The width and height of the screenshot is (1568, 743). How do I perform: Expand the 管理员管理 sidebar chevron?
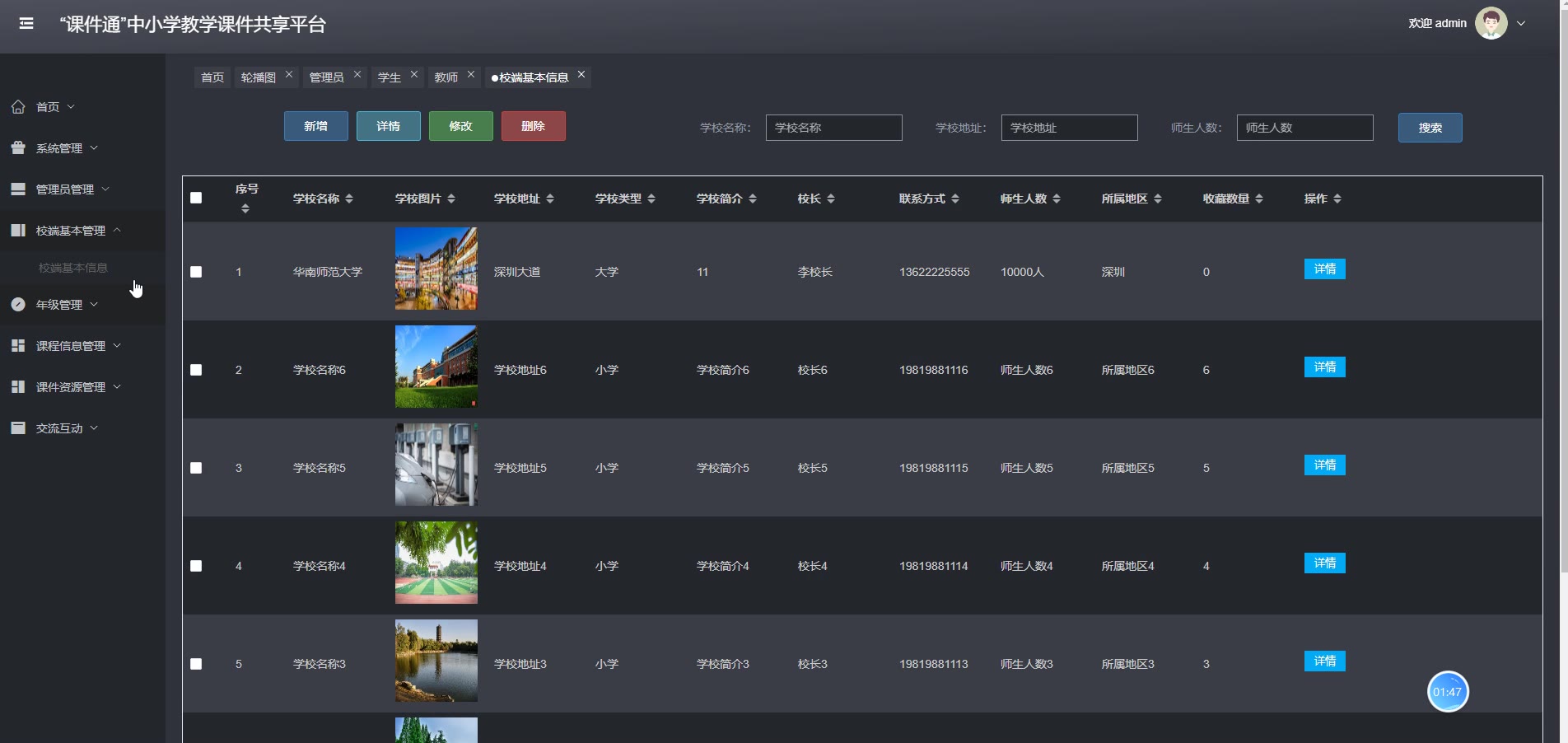click(x=105, y=189)
